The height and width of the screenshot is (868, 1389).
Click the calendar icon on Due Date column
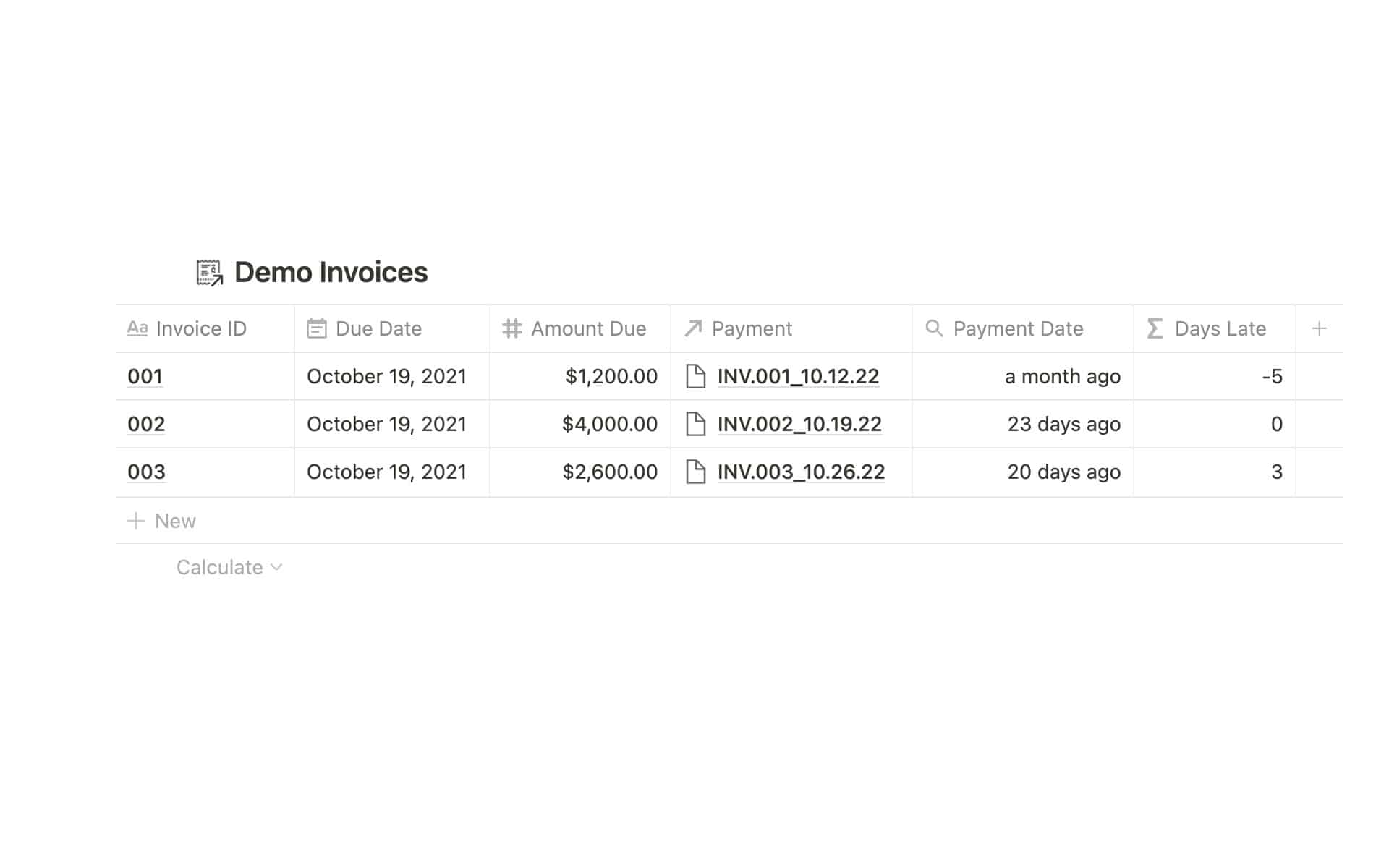(x=316, y=328)
